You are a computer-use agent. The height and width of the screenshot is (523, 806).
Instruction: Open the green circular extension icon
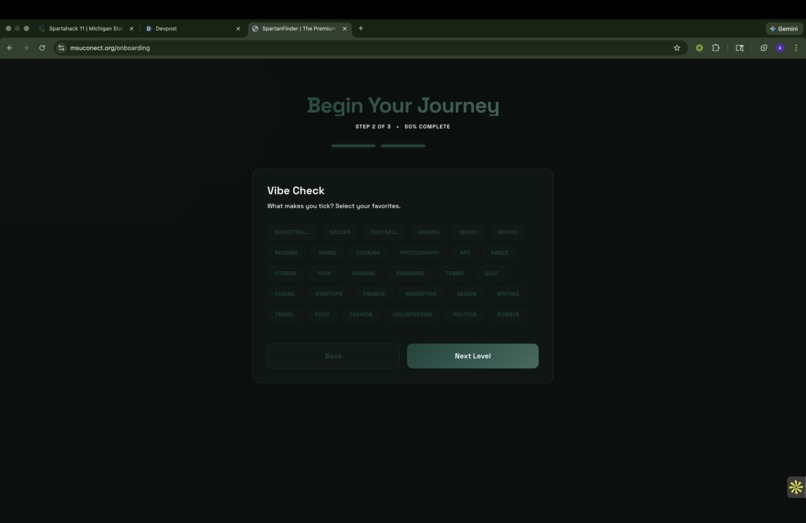pos(699,48)
